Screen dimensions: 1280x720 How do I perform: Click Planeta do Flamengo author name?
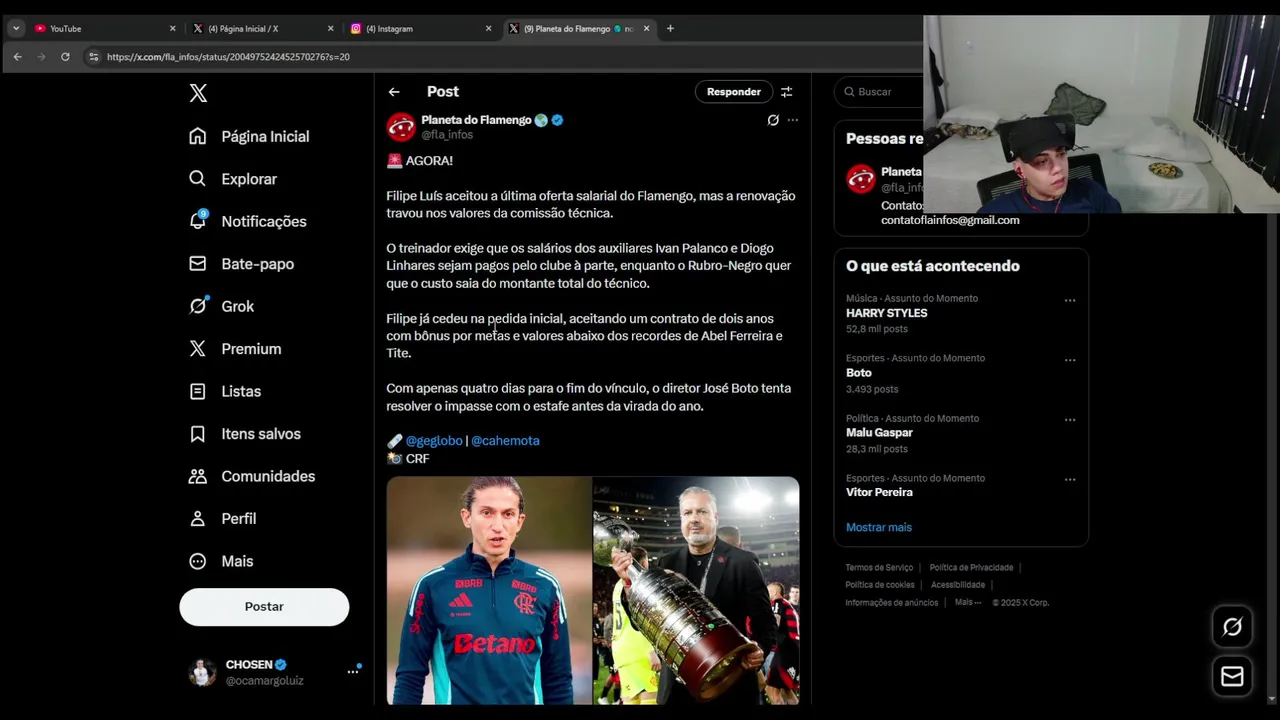pyautogui.click(x=476, y=120)
